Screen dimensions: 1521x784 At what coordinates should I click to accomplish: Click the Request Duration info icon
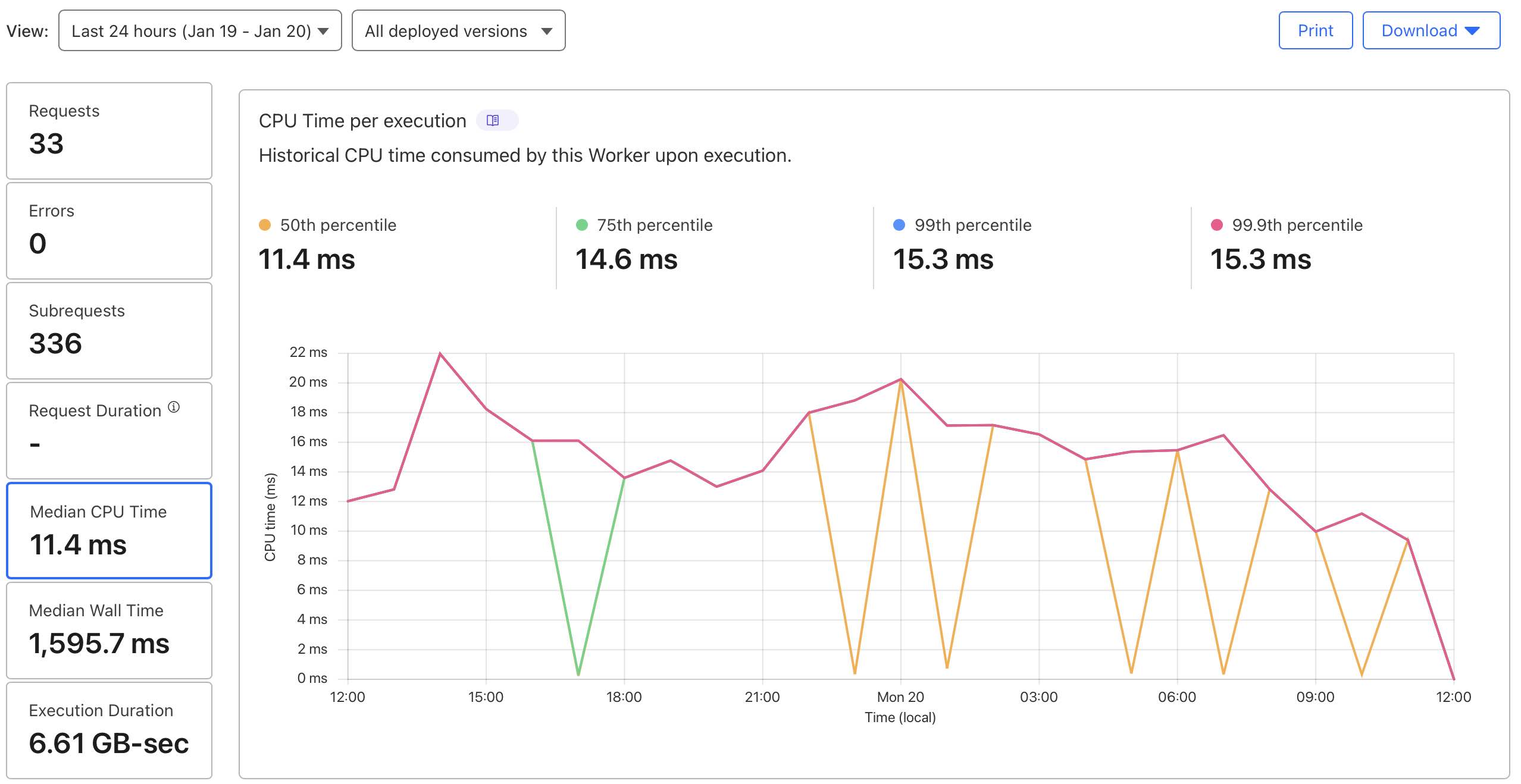[173, 406]
